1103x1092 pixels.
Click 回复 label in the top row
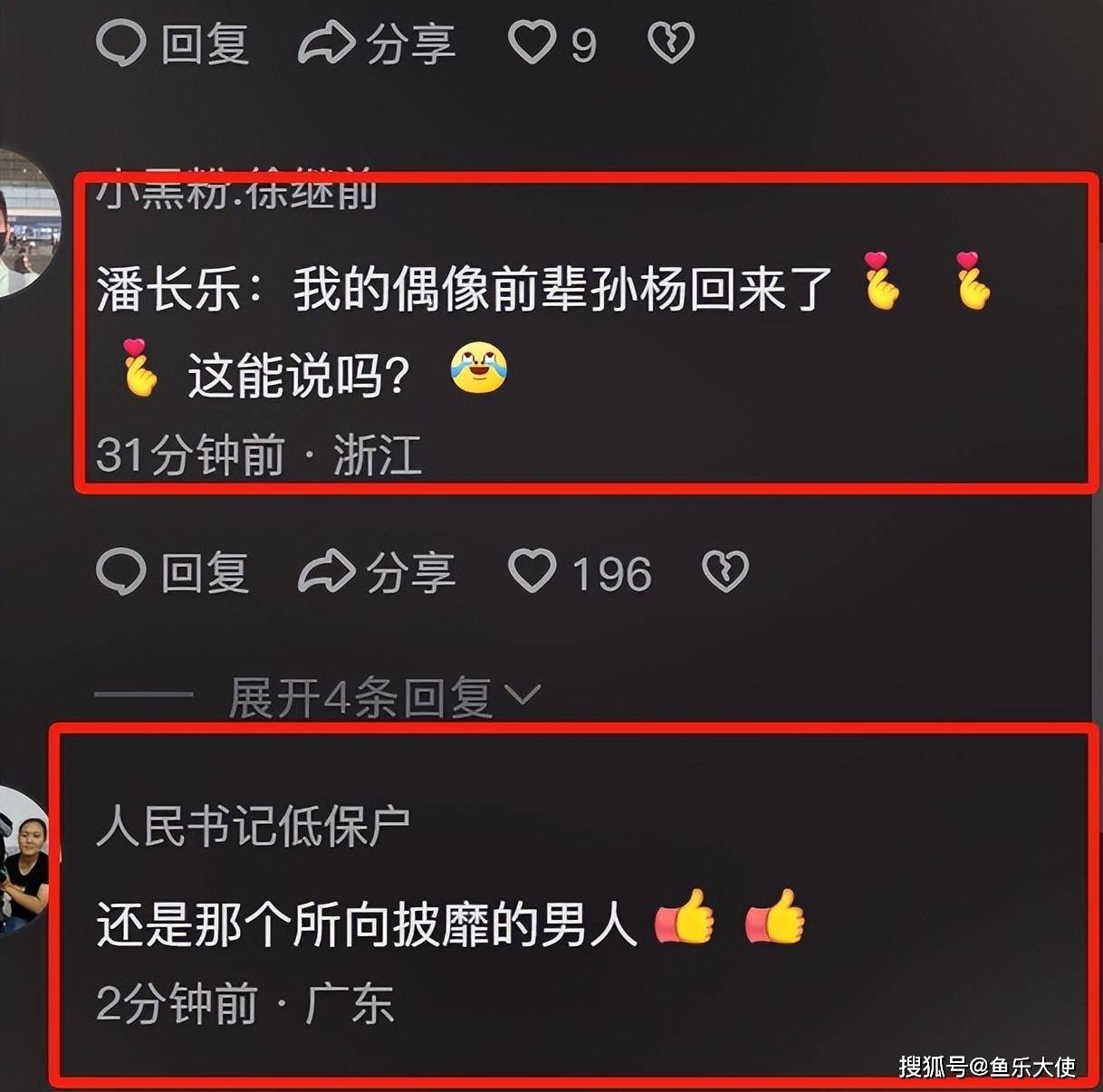(x=205, y=43)
